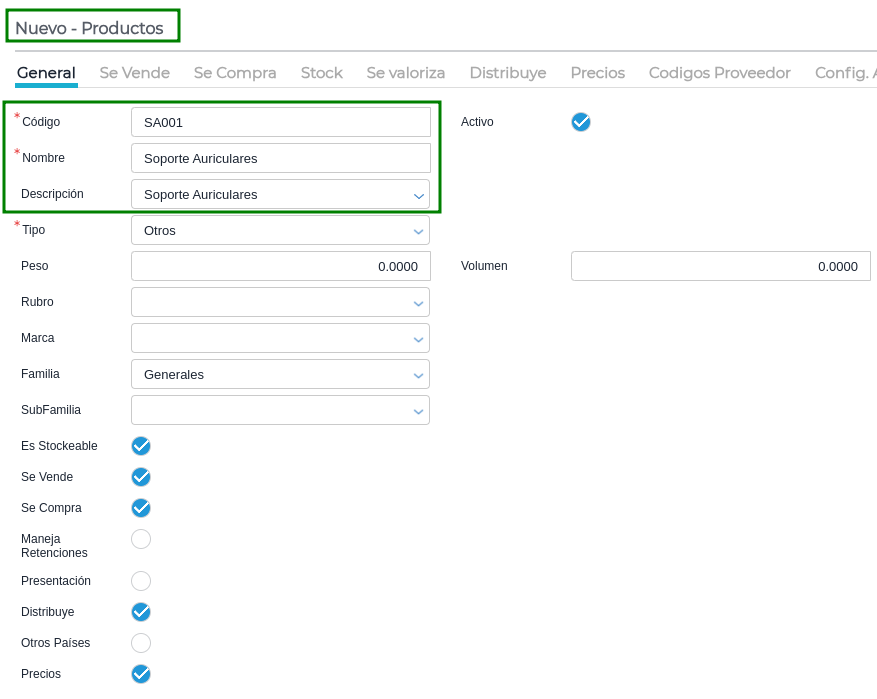Enable the Presentación checkbox
Image resolution: width=877 pixels, height=699 pixels.
coord(141,581)
